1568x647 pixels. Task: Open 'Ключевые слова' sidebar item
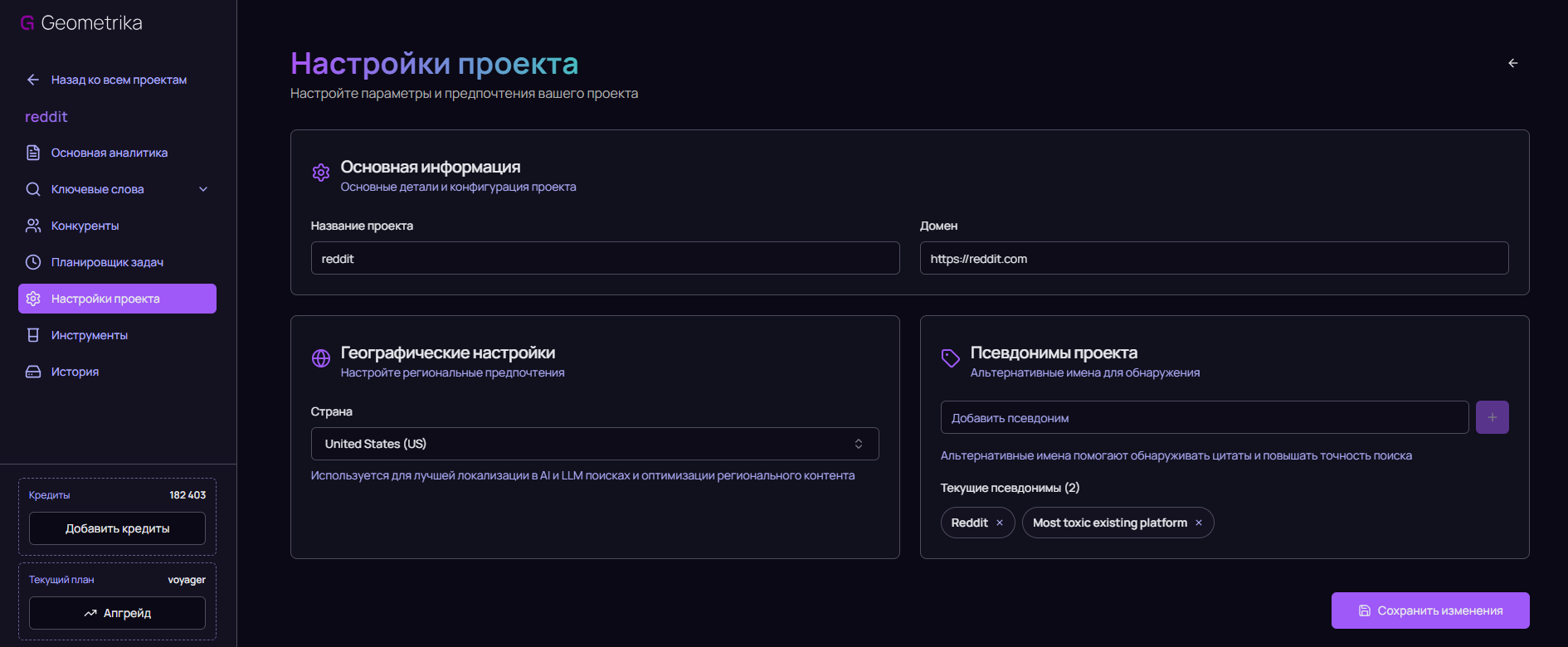click(117, 189)
